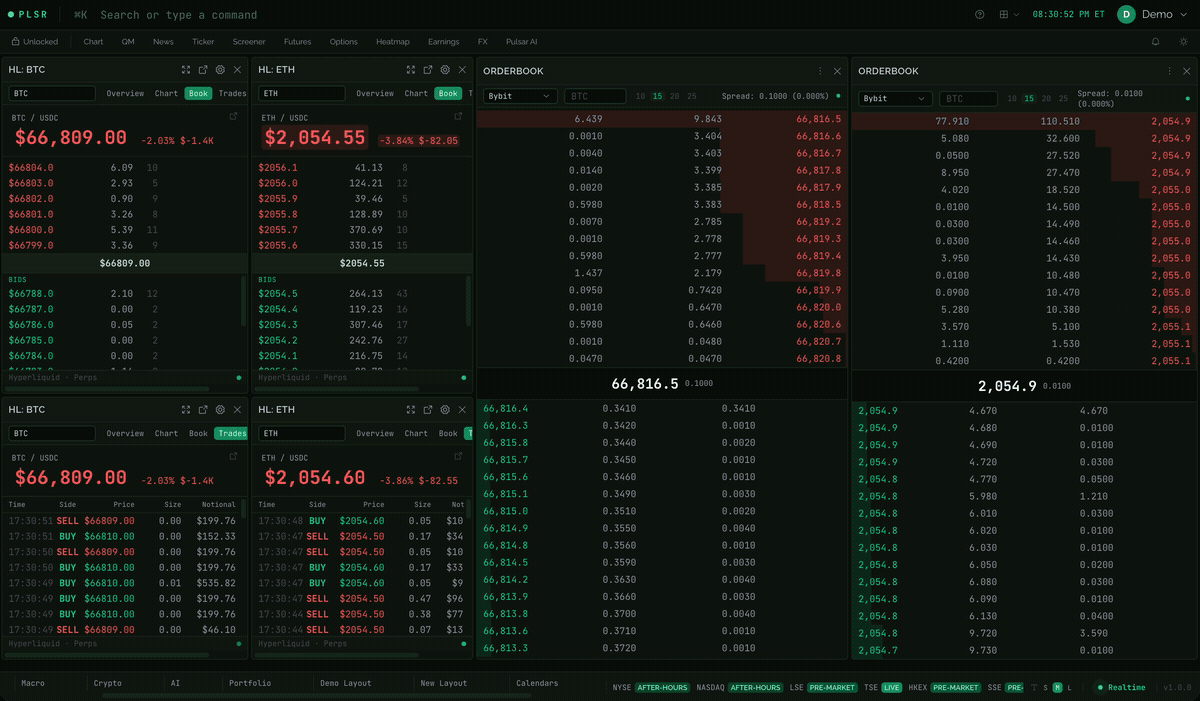Open the Bybit exchange dropdown in 2,054.9 orderbook
The image size is (1200, 701).
(x=896, y=99)
